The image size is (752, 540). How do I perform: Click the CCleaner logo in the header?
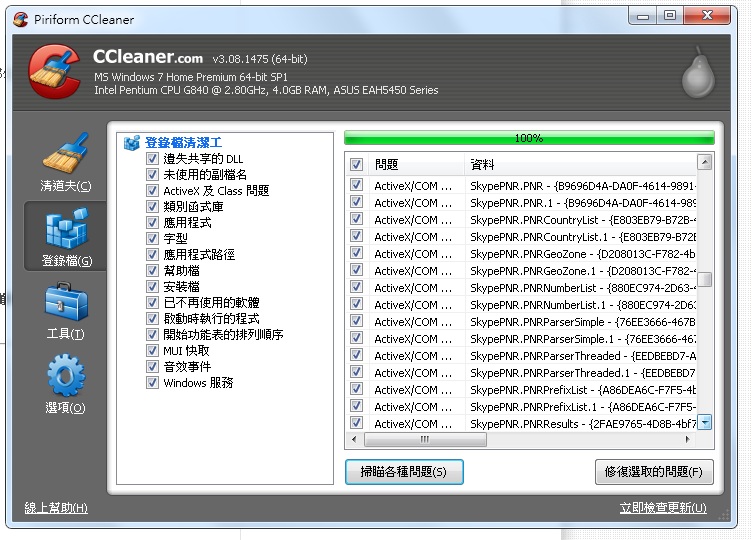(54, 71)
